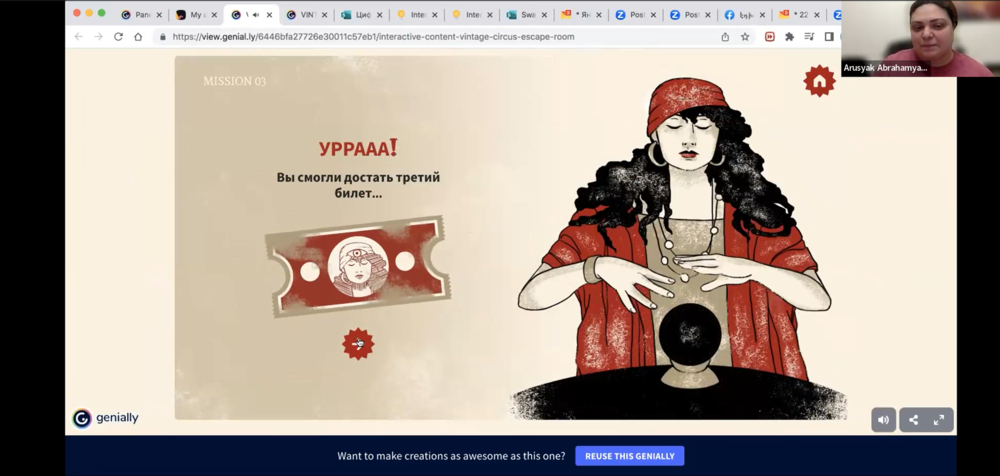Viewport: 1000px width, 476px height.
Task: Click the red home icon in the presentation
Action: (x=819, y=81)
